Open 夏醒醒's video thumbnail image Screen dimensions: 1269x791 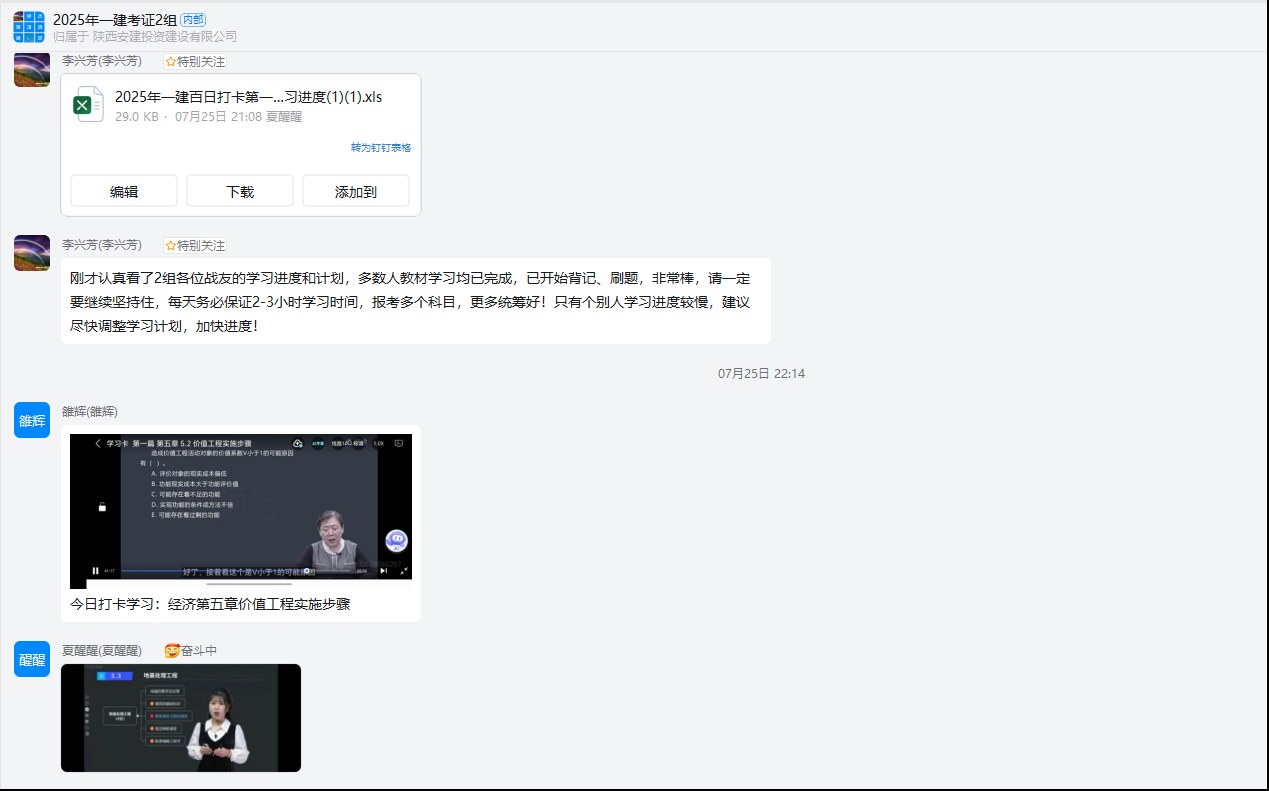[180, 717]
